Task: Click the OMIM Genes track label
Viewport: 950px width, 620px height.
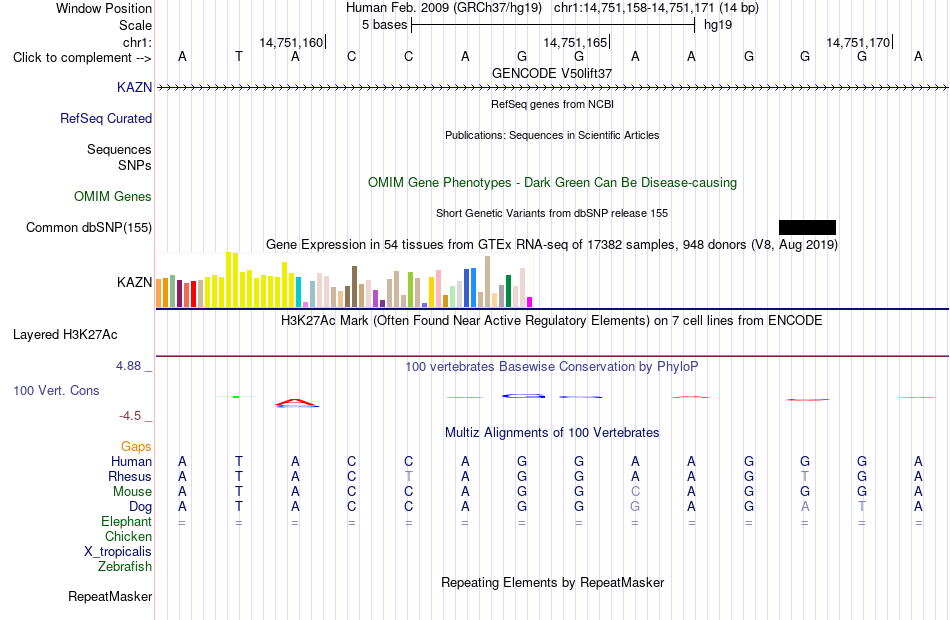Action: 113,196
